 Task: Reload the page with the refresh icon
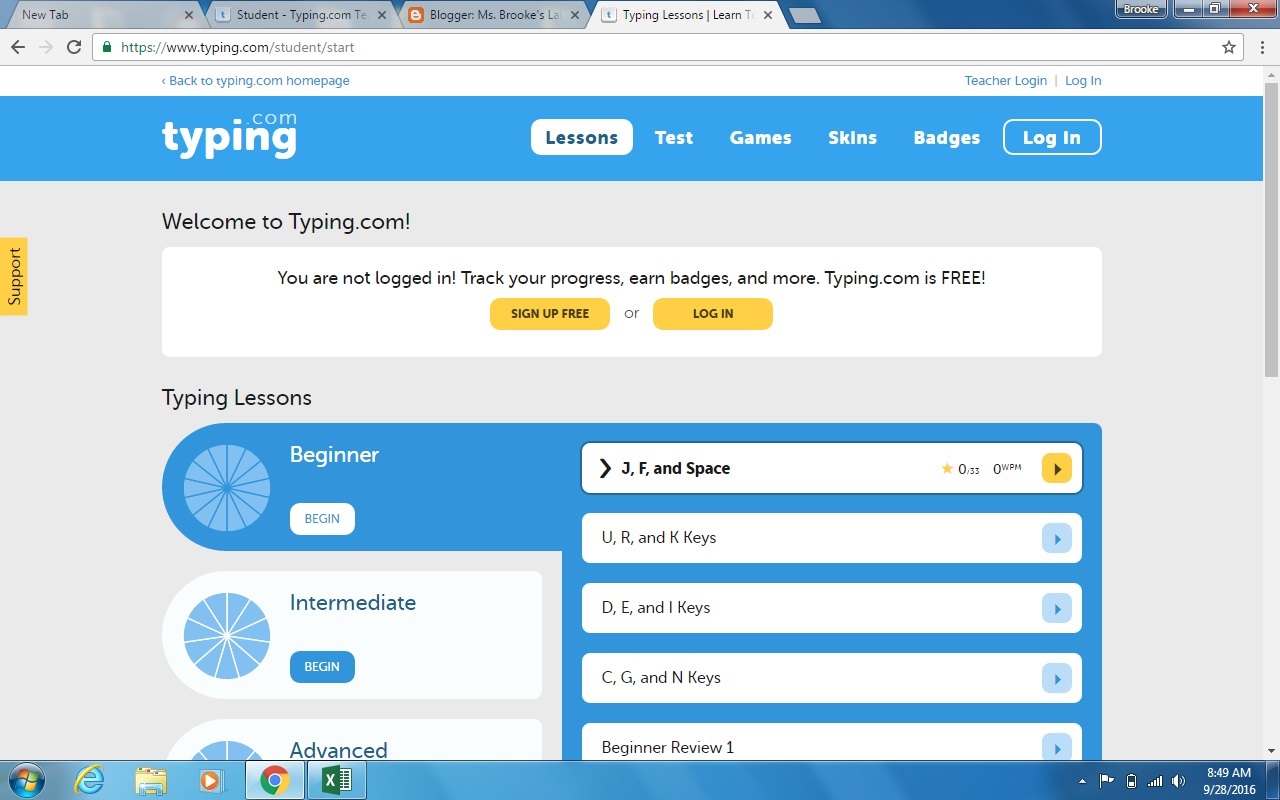(x=73, y=46)
